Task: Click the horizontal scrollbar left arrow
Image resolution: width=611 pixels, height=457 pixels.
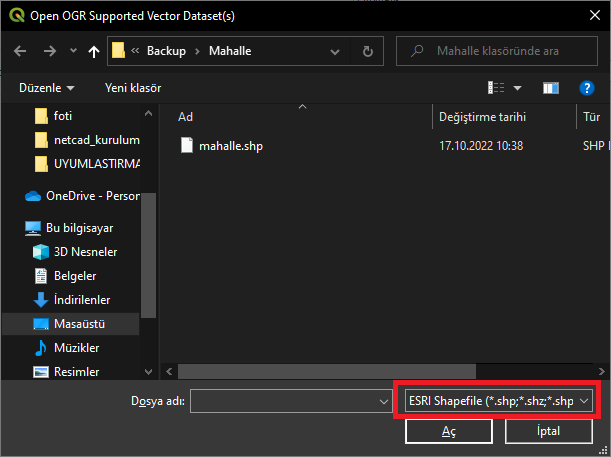Action: (x=169, y=372)
